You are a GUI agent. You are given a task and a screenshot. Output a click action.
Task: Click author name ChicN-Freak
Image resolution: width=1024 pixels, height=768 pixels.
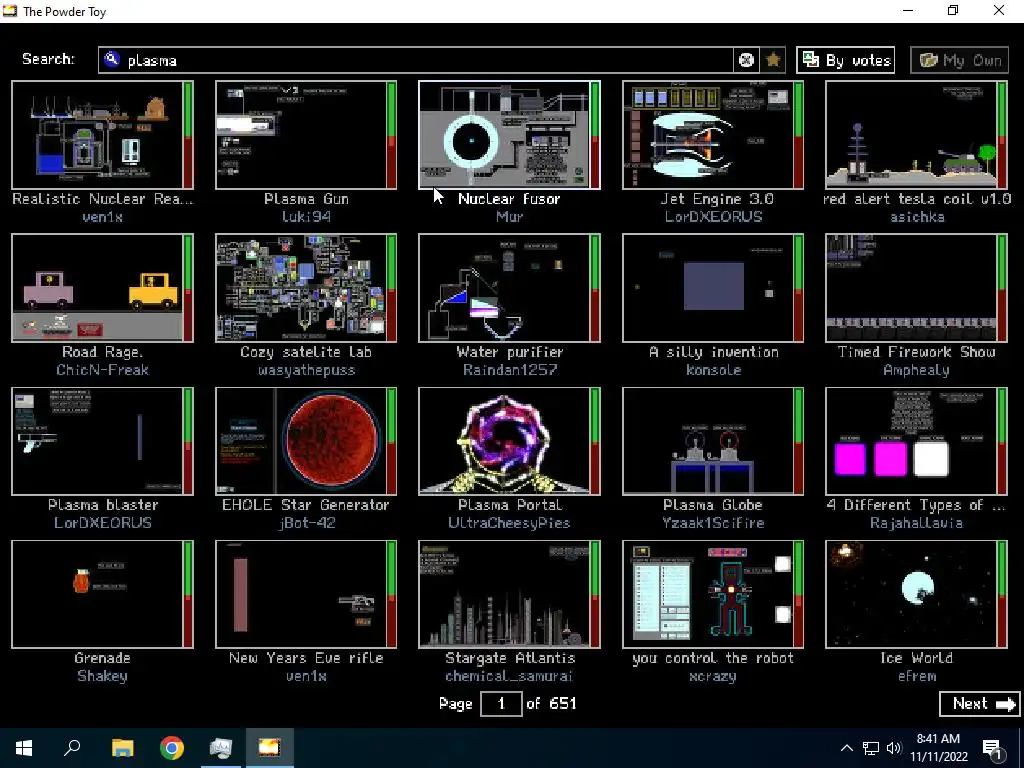(103, 370)
